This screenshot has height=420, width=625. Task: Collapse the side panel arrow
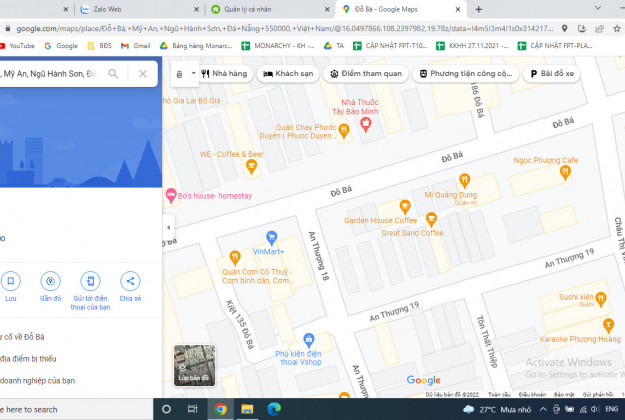click(168, 228)
